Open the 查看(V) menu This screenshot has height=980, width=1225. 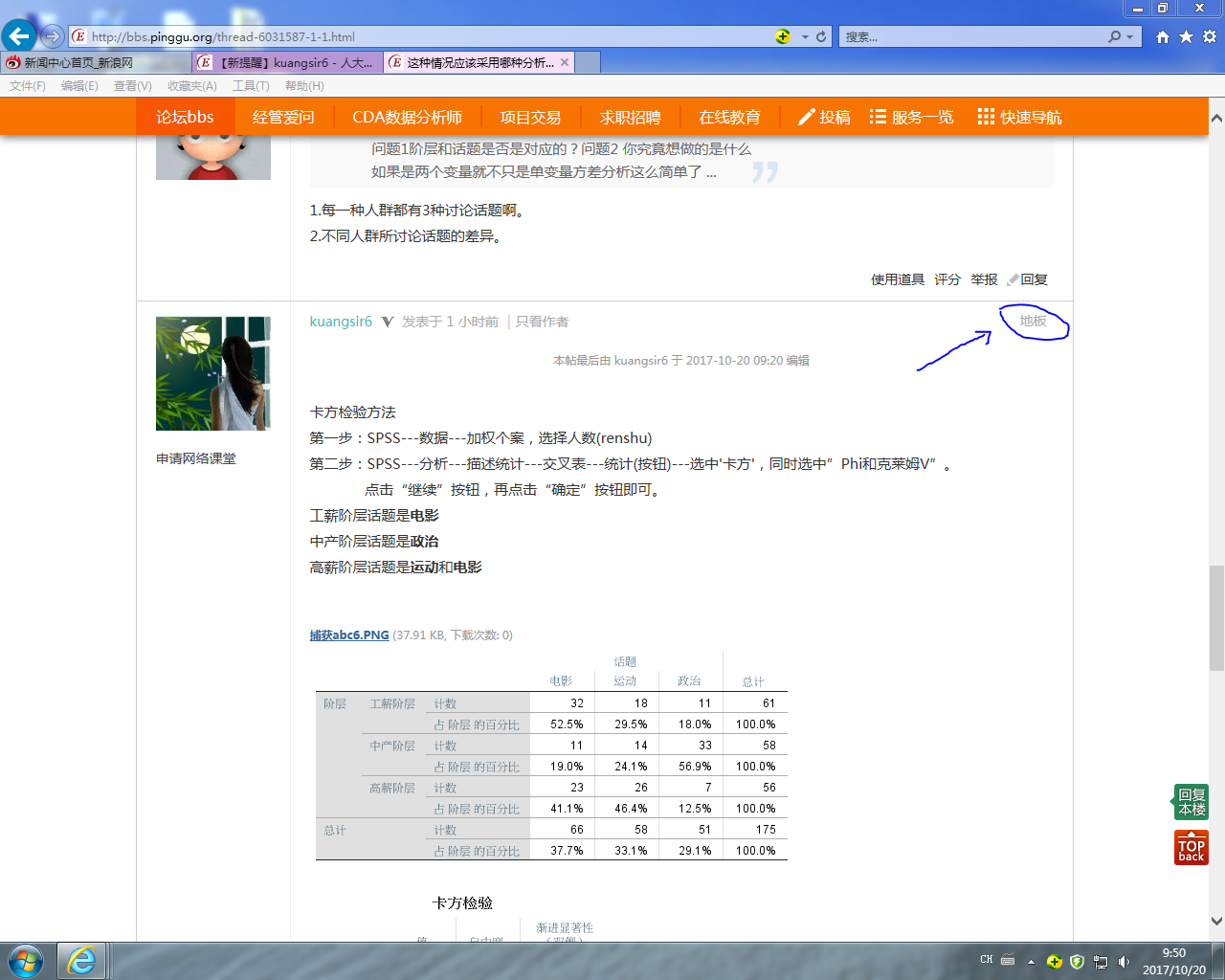click(132, 85)
